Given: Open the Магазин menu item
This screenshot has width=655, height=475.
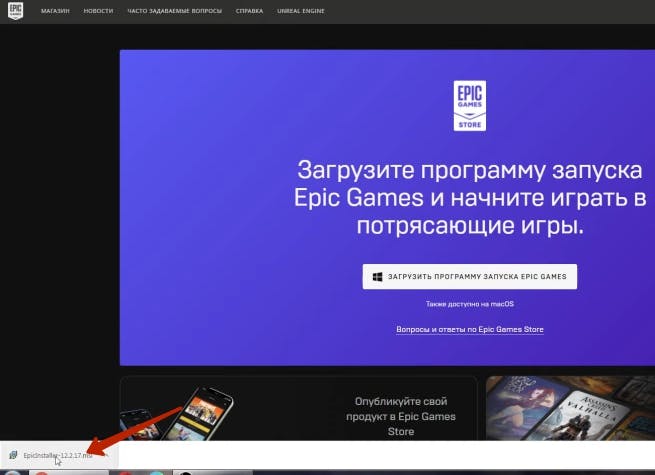Looking at the screenshot, I should [55, 11].
